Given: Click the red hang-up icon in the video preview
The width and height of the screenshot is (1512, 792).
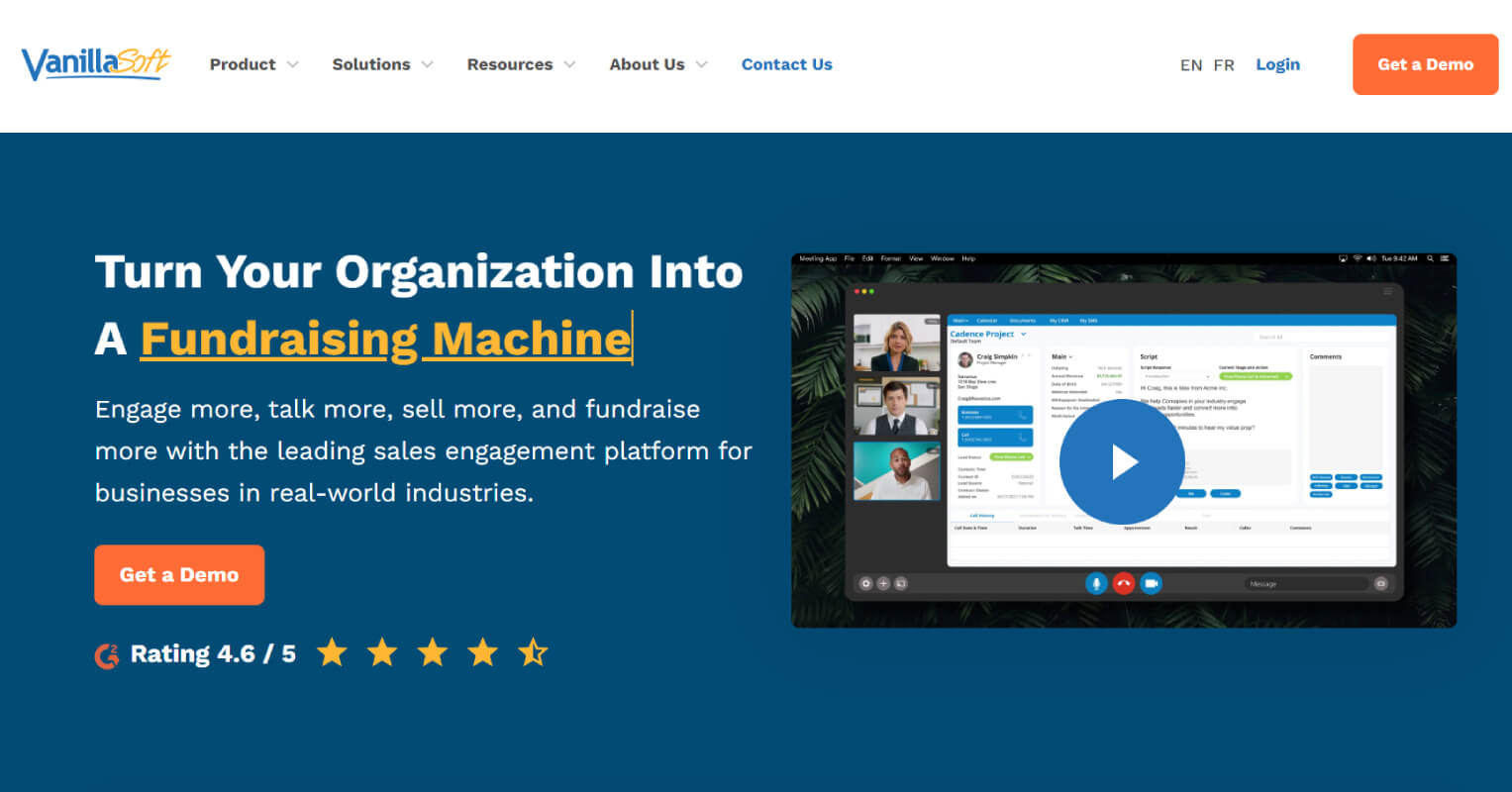Looking at the screenshot, I should click(1124, 583).
